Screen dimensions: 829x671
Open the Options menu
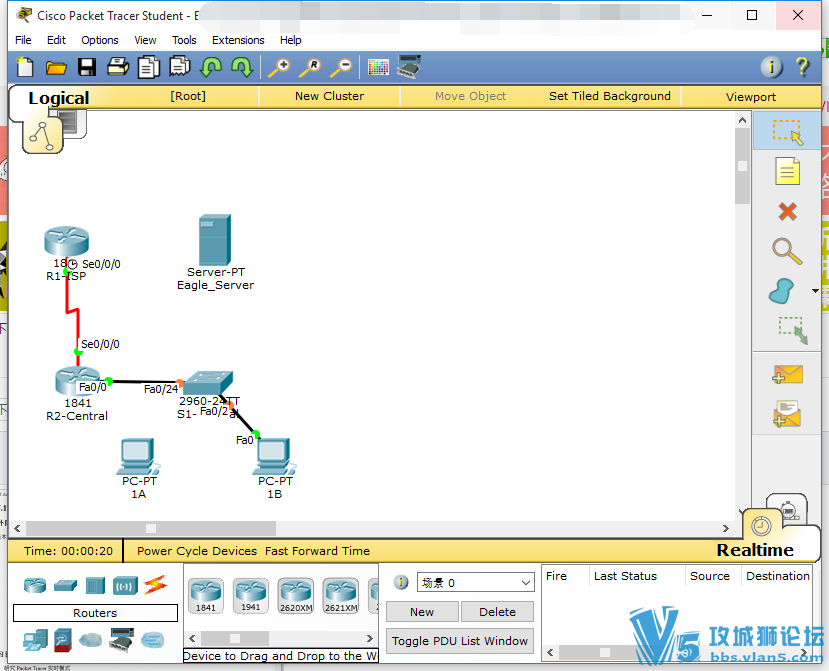point(99,40)
